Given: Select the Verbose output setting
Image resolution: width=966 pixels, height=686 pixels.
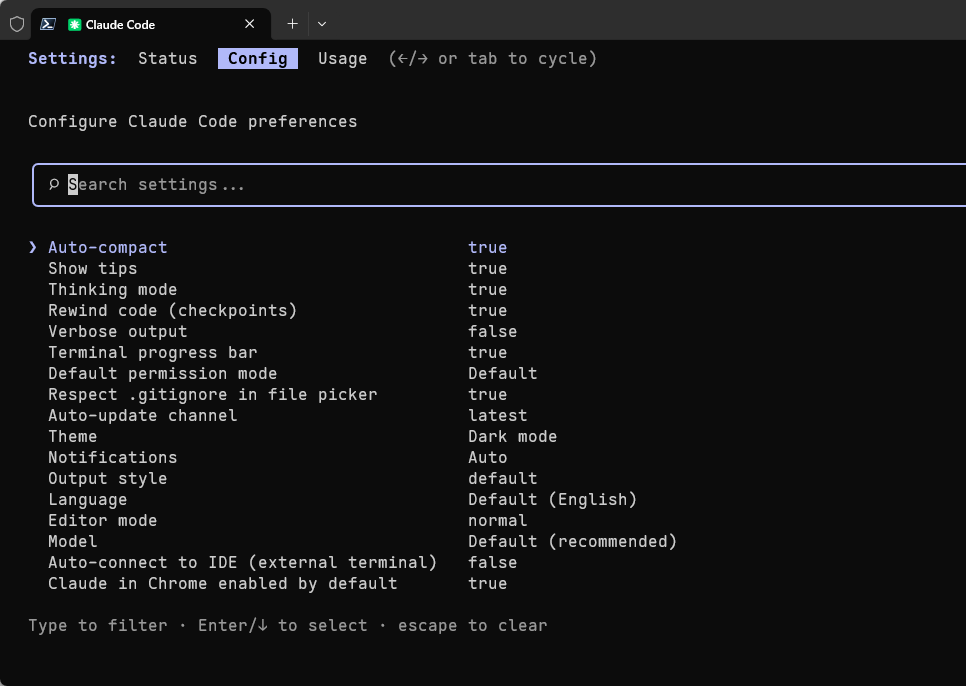Looking at the screenshot, I should pyautogui.click(x=118, y=331).
